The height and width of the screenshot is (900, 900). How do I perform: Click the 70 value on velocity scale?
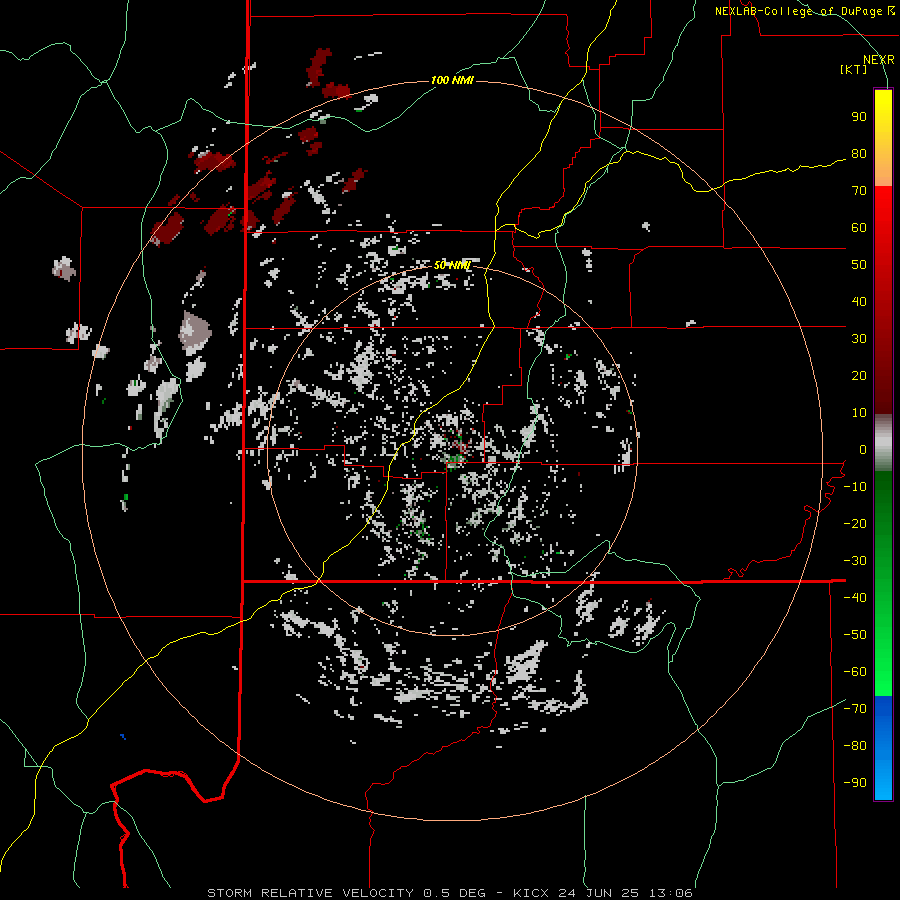click(x=859, y=191)
